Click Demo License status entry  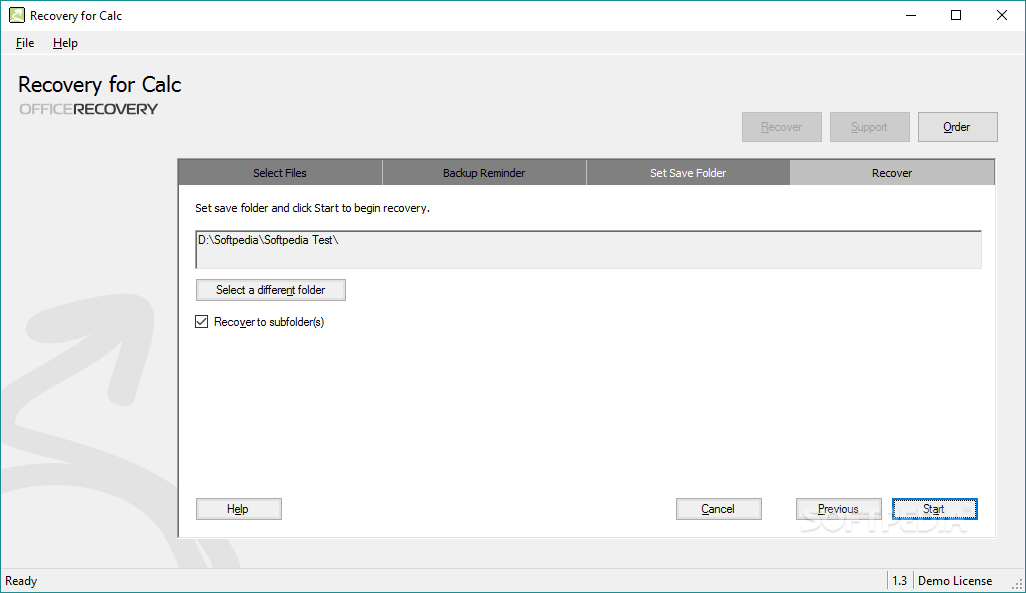955,581
